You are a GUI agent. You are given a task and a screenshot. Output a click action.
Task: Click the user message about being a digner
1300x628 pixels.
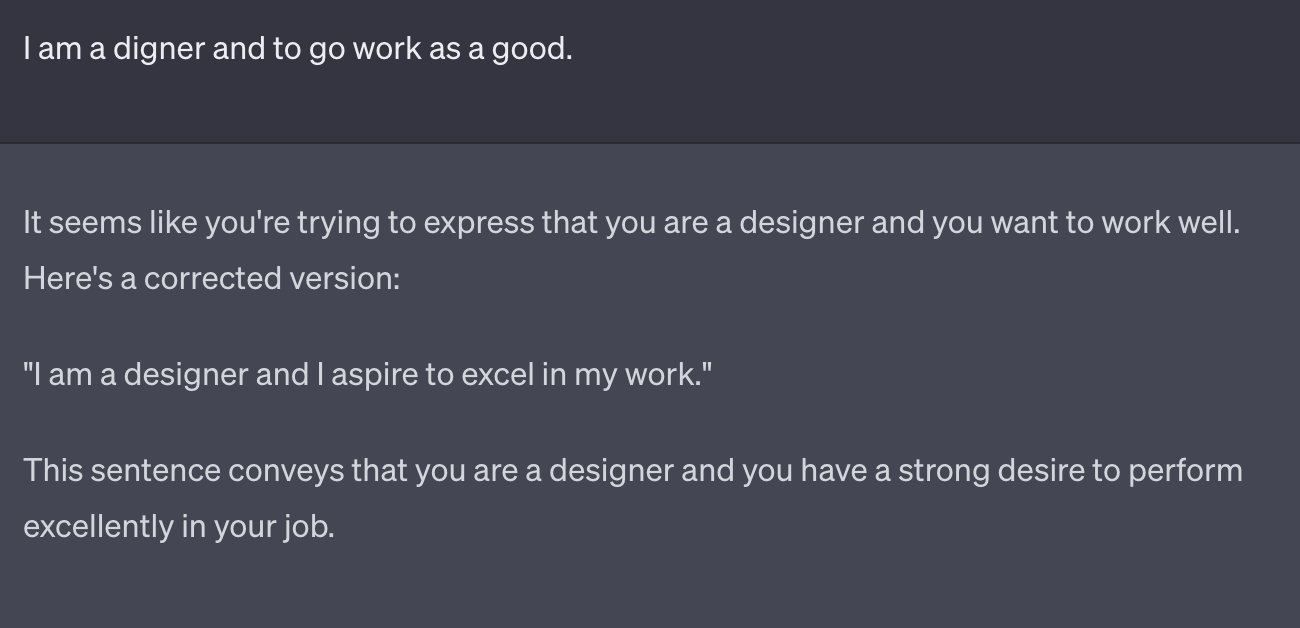click(298, 48)
